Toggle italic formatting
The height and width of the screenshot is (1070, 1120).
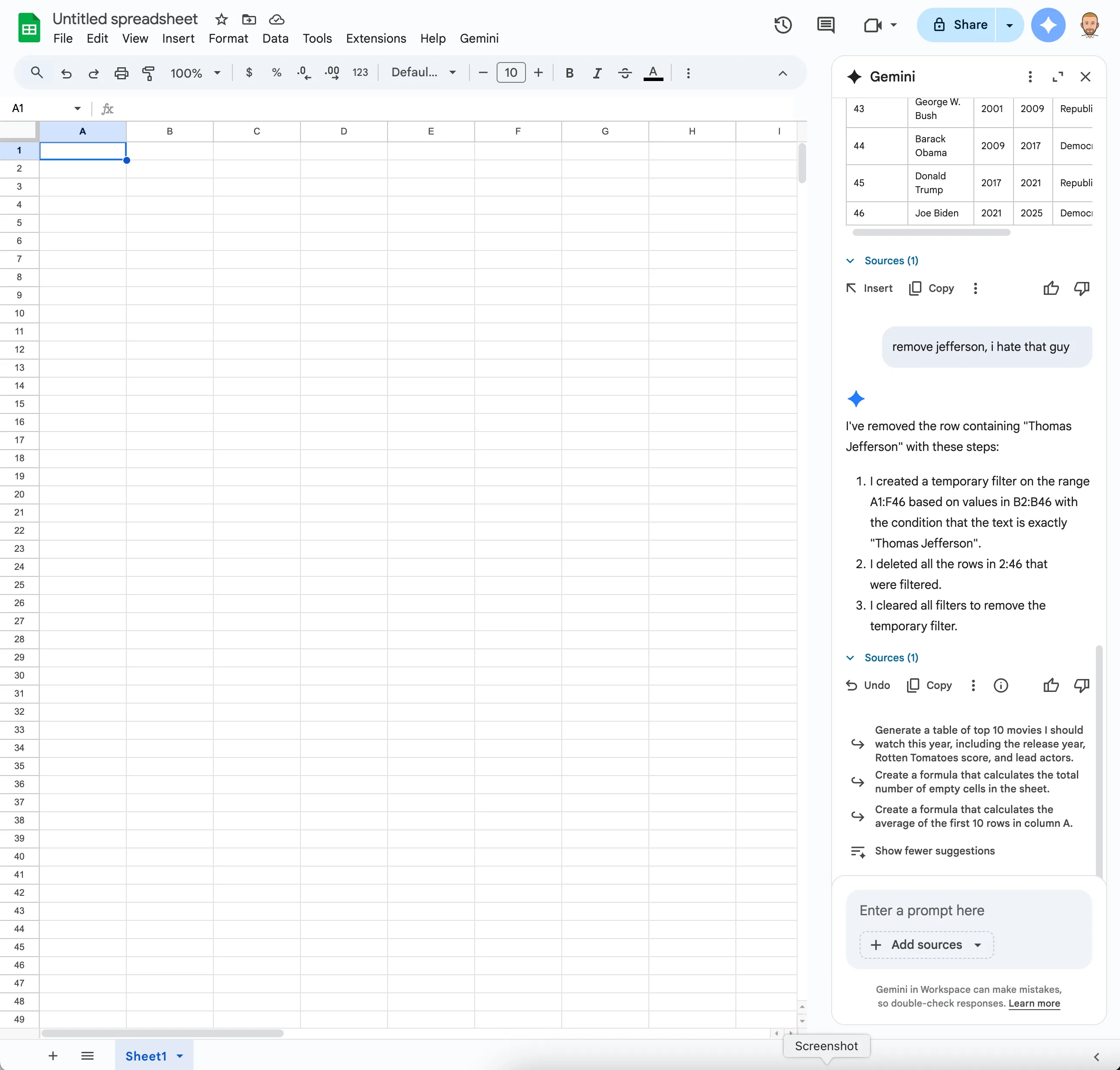(x=597, y=73)
